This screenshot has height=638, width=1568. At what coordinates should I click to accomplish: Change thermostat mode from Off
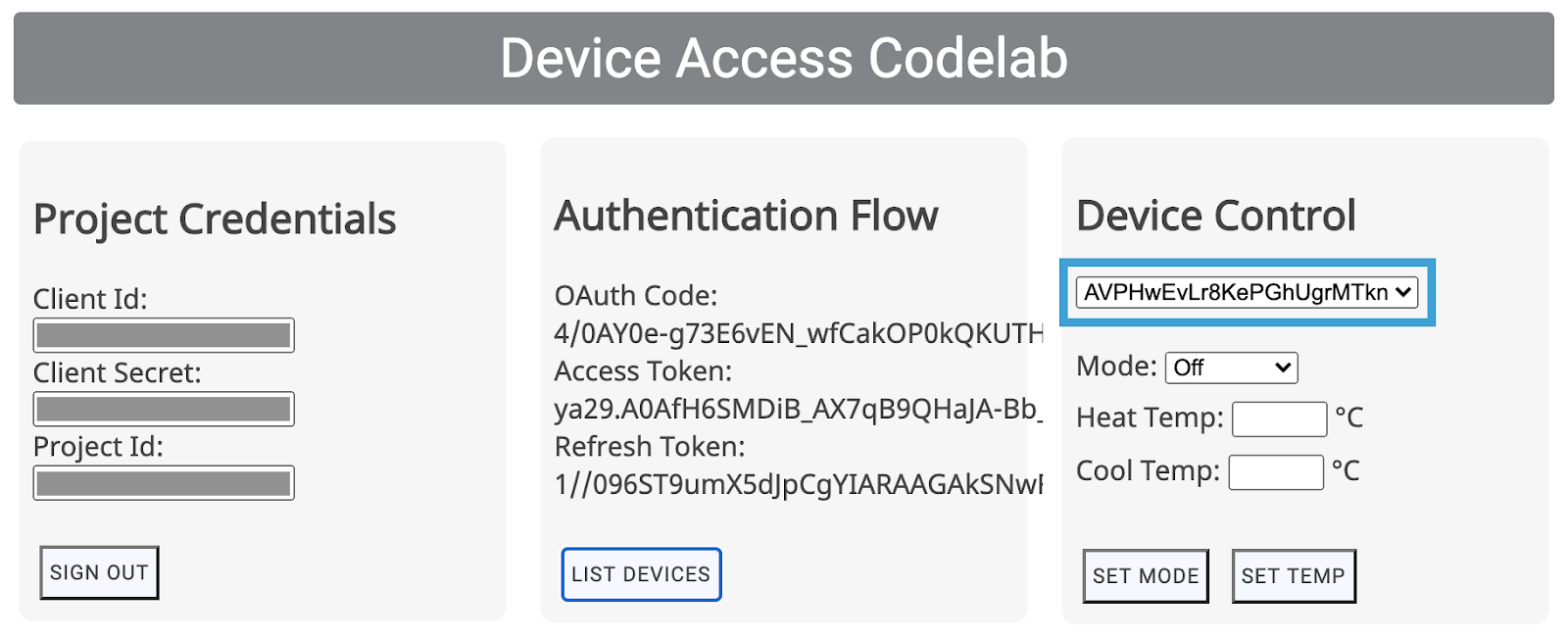1231,367
